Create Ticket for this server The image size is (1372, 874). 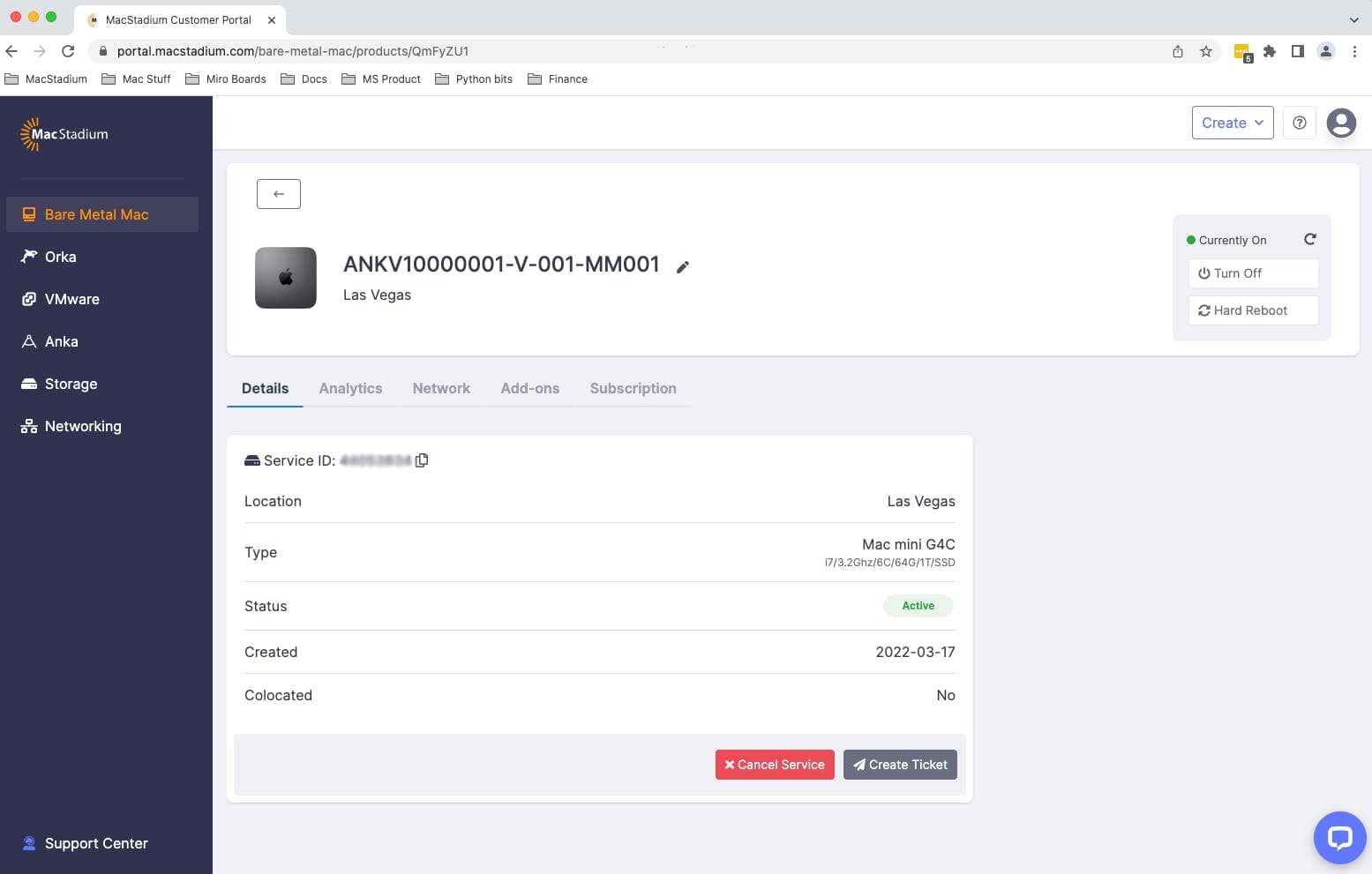[900, 764]
